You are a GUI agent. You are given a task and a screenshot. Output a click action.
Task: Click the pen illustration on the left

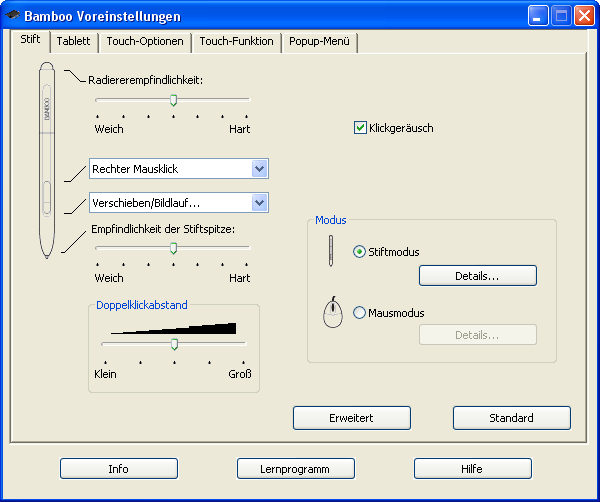click(x=46, y=160)
